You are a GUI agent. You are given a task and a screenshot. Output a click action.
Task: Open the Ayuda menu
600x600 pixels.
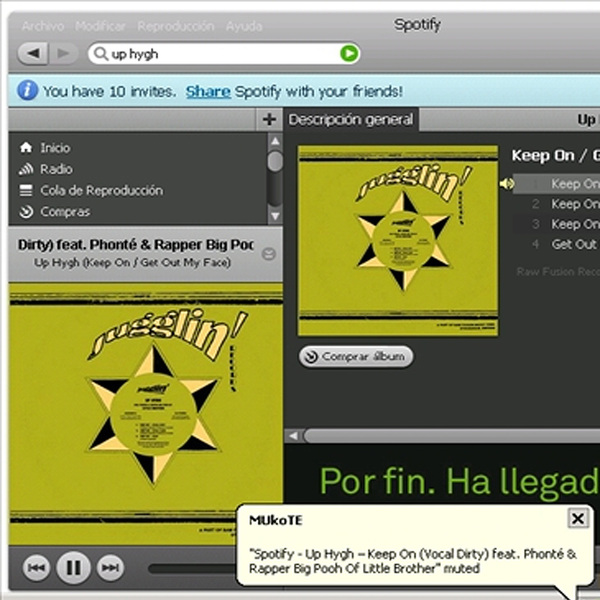tap(244, 26)
